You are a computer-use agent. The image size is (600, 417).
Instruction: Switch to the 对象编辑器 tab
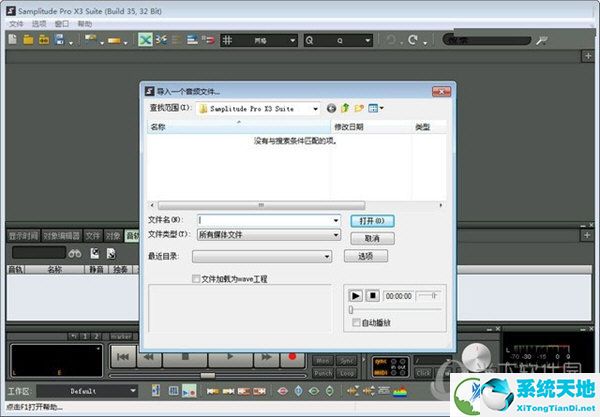(x=61, y=236)
